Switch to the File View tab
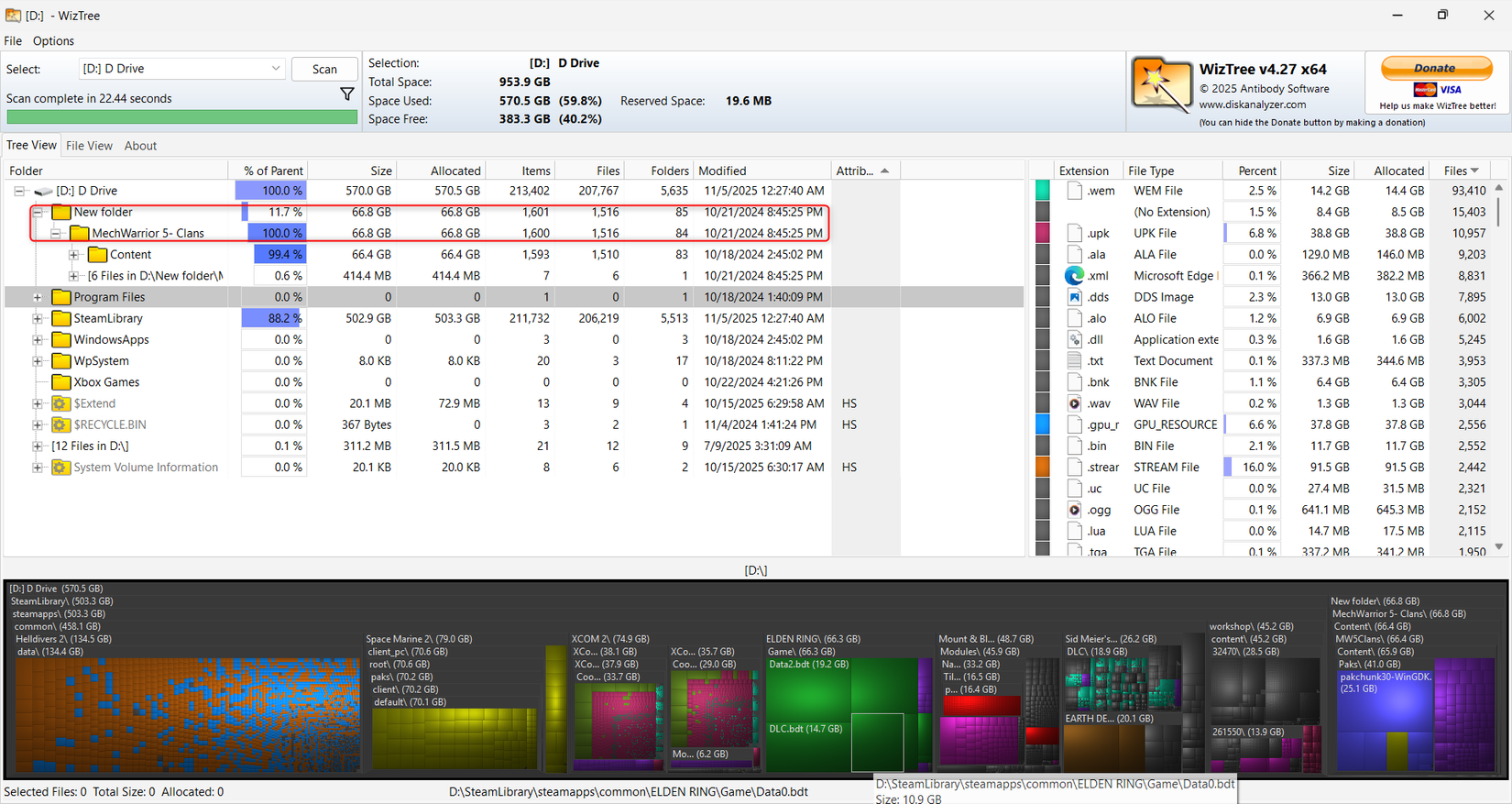Image resolution: width=1512 pixels, height=804 pixels. [89, 146]
